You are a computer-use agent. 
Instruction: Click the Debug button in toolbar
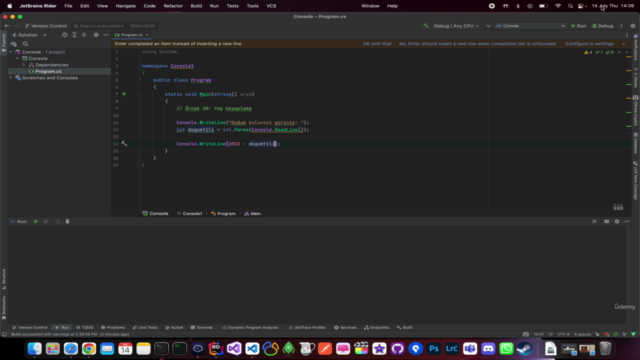[602, 26]
